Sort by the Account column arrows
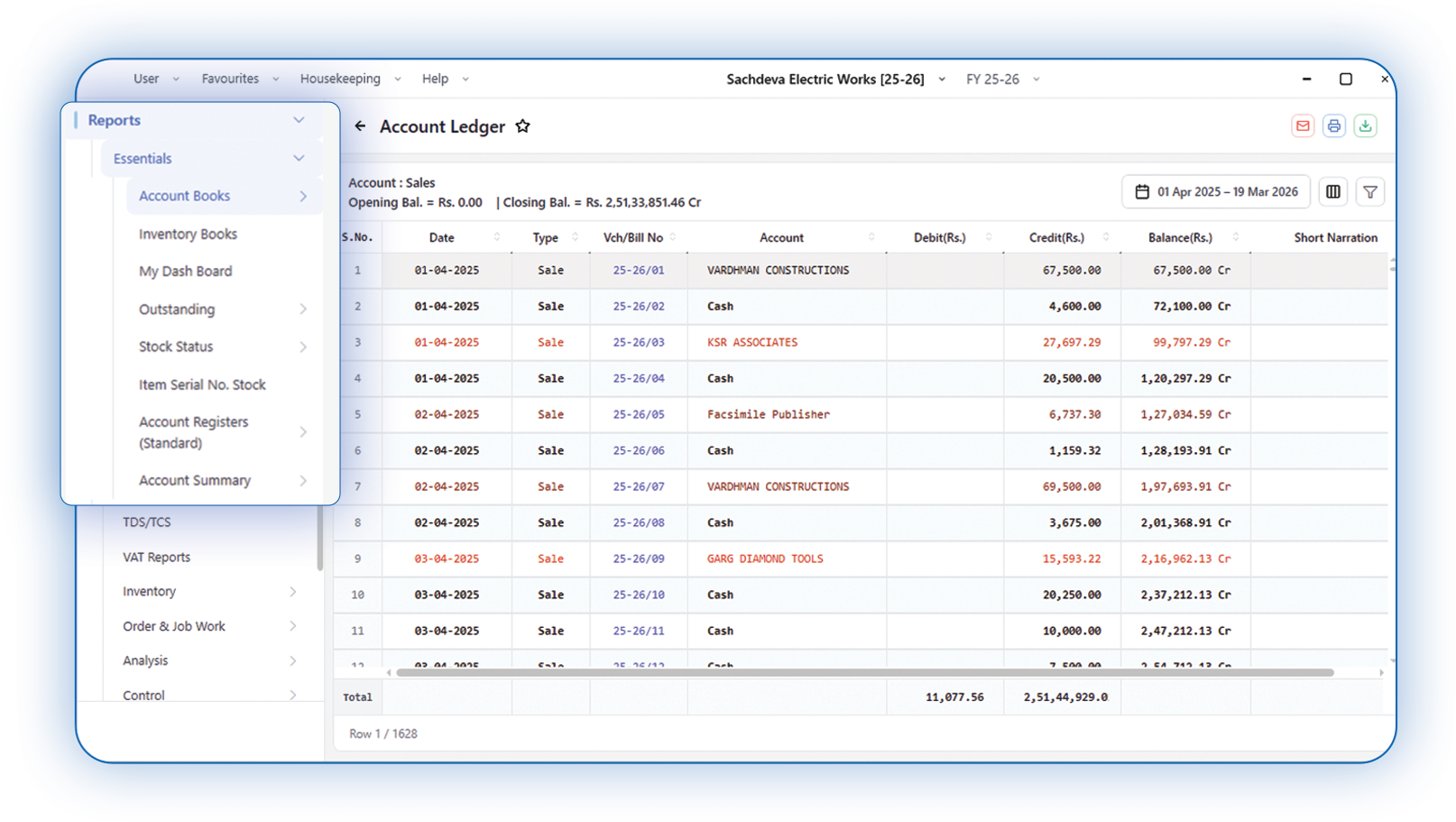Screen dimensions: 1456x822 click(871, 237)
